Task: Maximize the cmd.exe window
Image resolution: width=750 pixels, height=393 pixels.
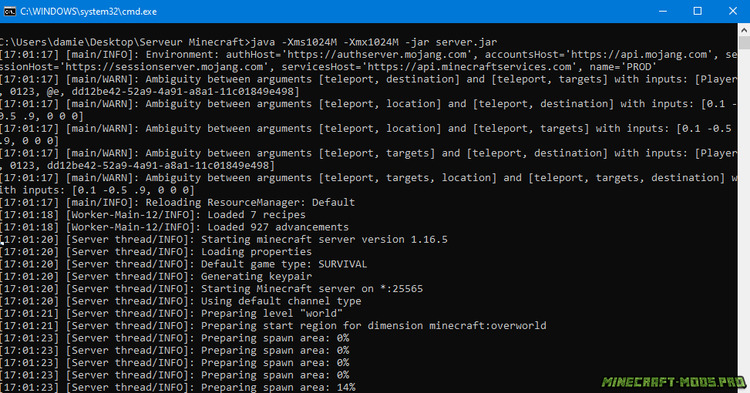Action: coord(697,11)
